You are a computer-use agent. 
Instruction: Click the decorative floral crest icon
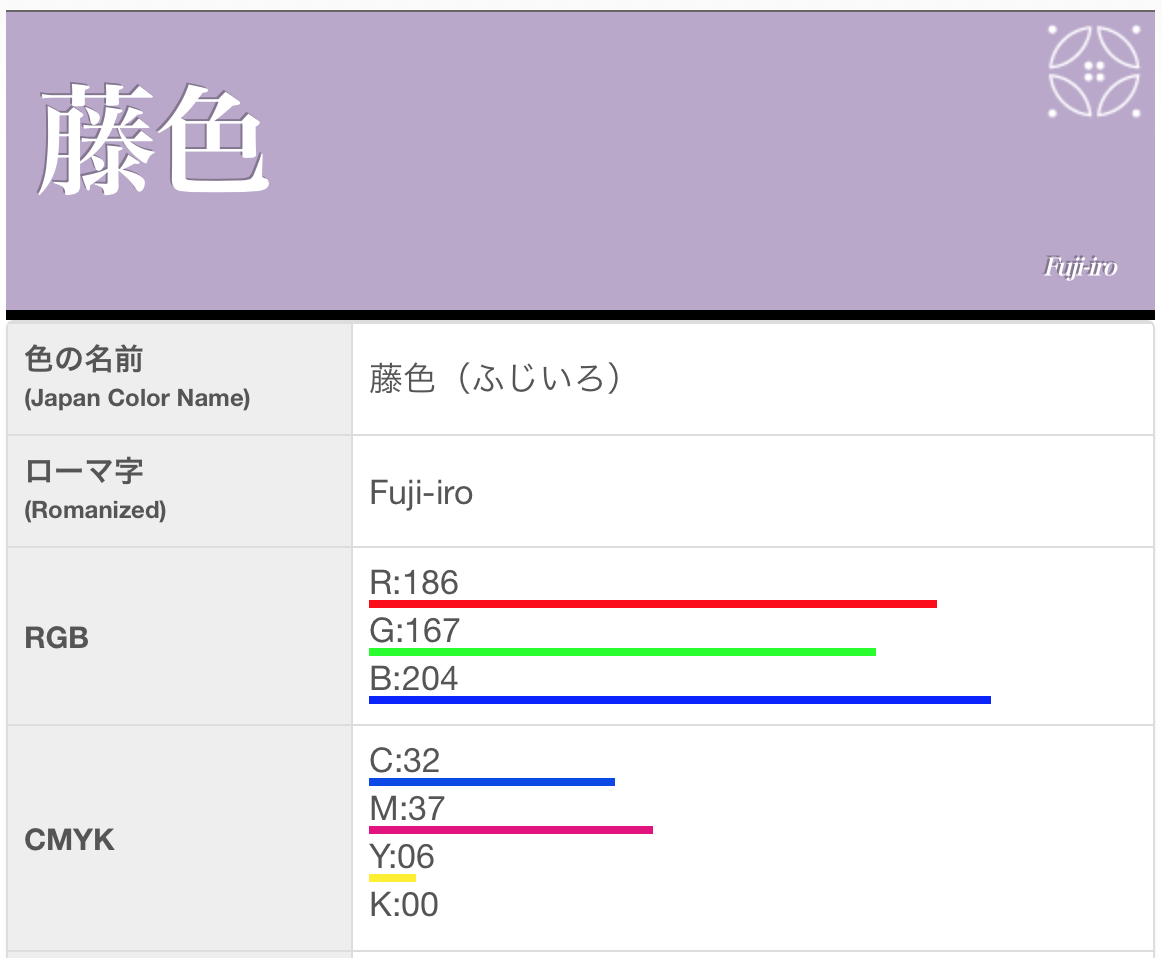pos(1094,71)
